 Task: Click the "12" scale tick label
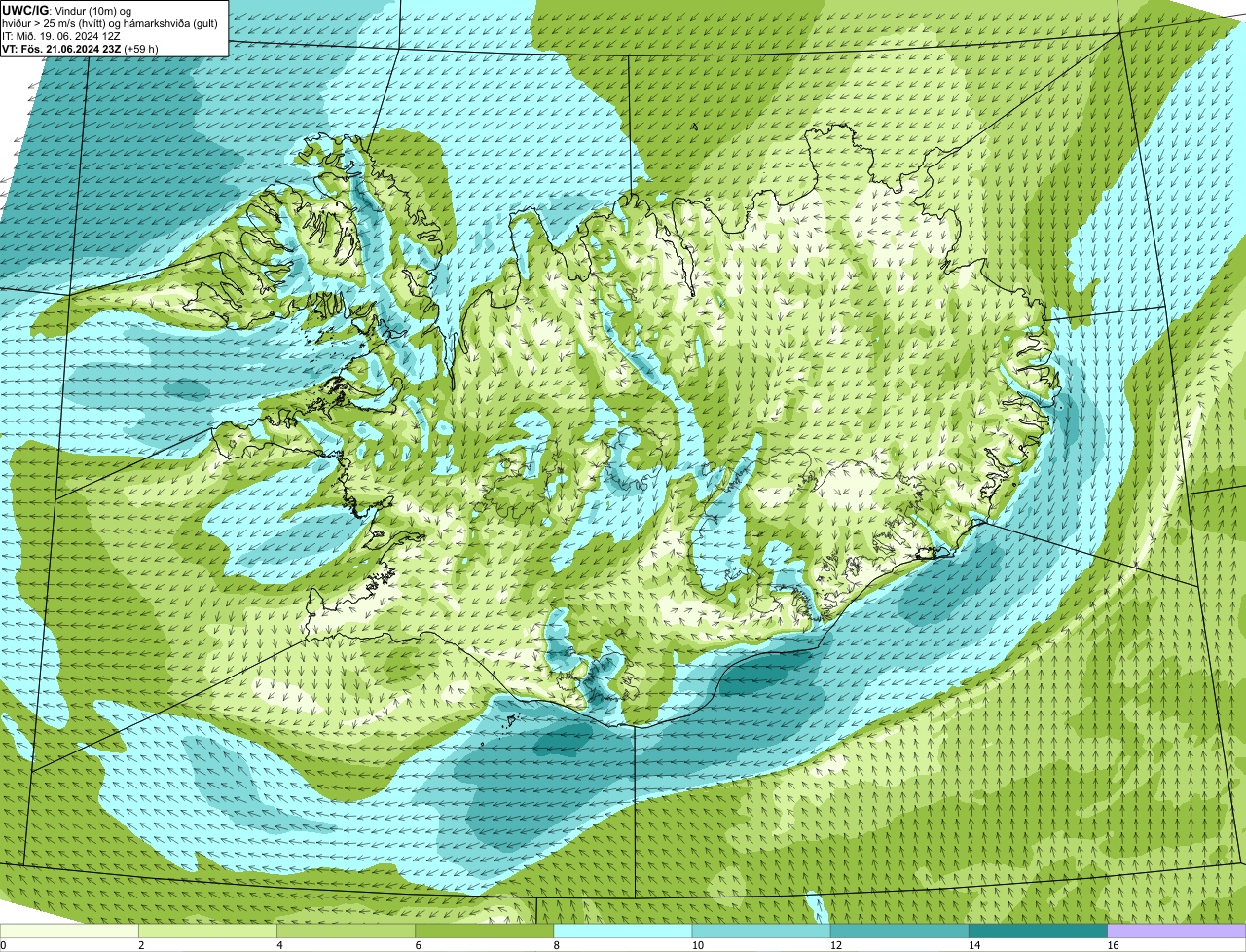tap(836, 945)
